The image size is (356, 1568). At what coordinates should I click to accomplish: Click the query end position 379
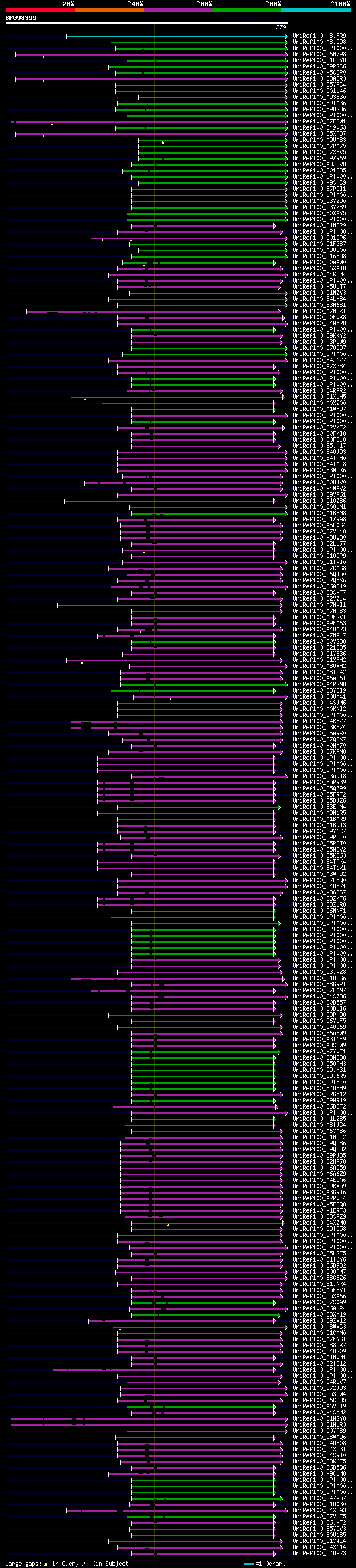tap(281, 27)
